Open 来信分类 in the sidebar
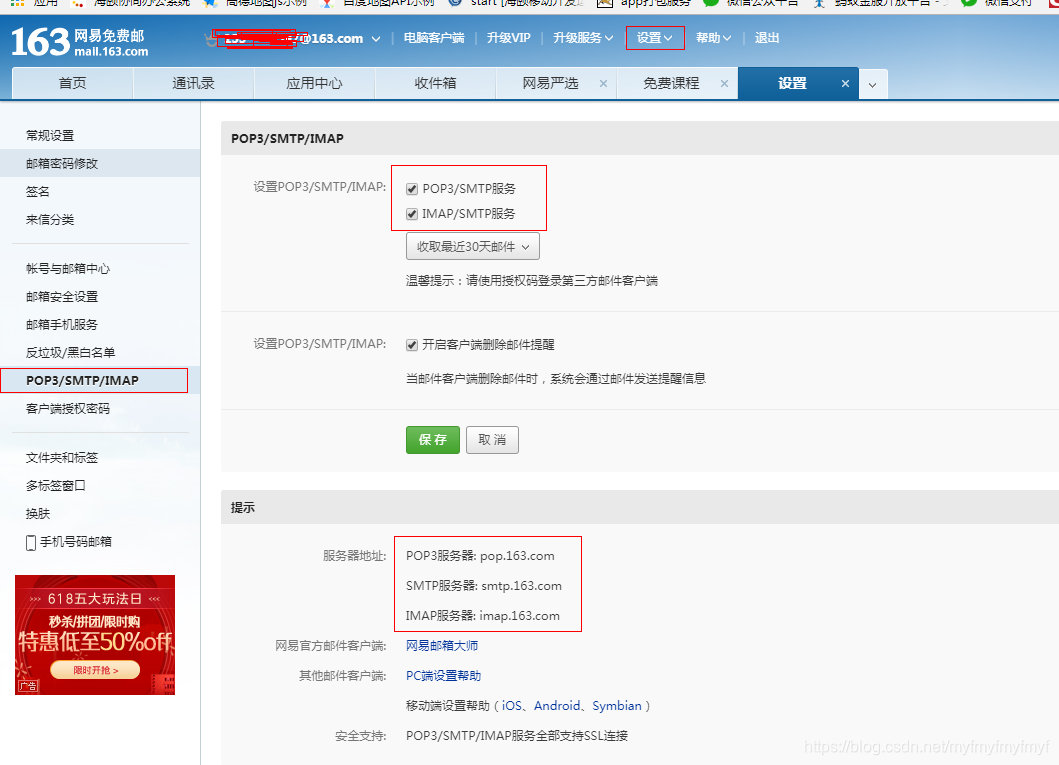The height and width of the screenshot is (765, 1059). tap(50, 219)
